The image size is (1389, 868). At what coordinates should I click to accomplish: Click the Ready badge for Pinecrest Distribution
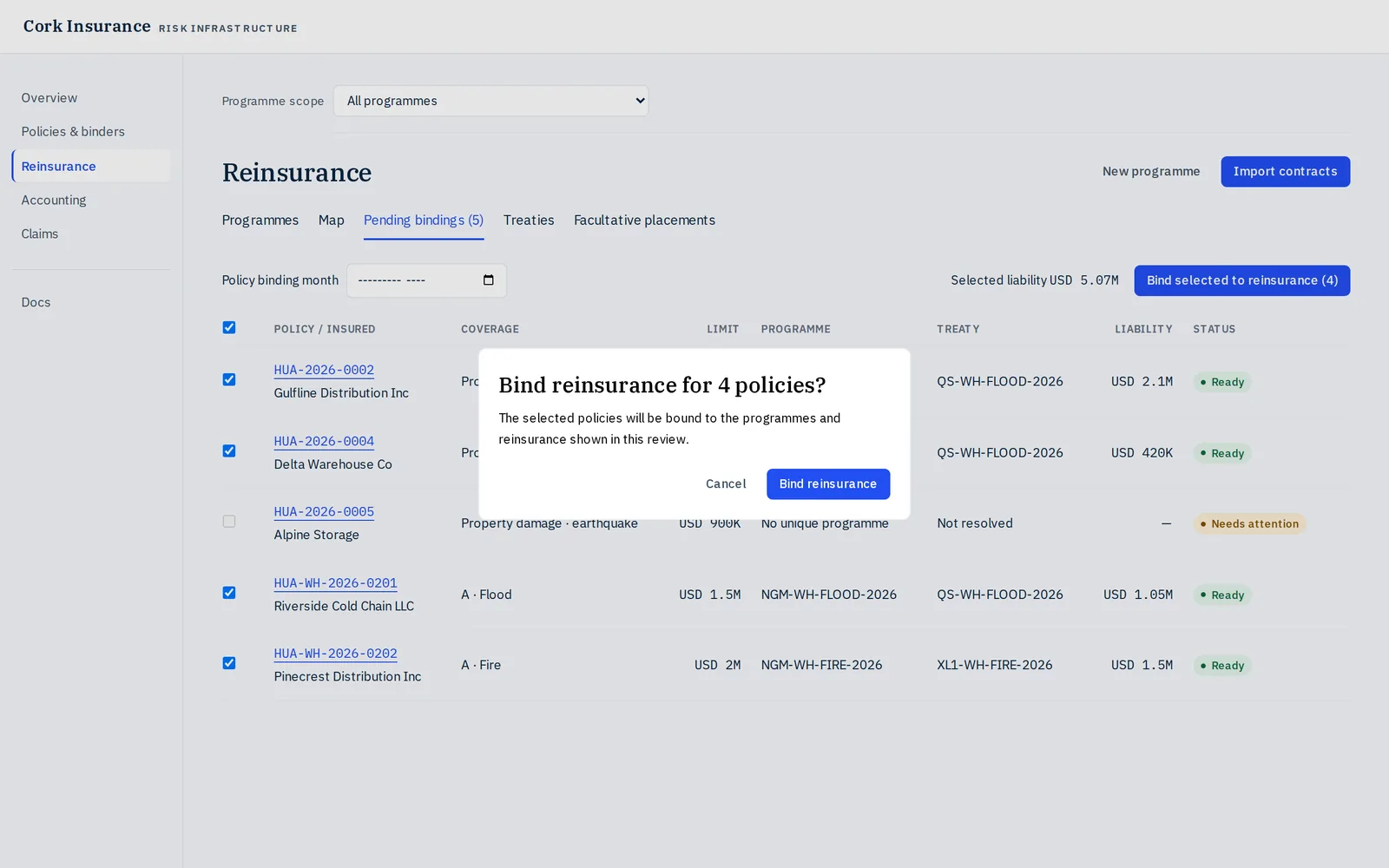tap(1221, 666)
